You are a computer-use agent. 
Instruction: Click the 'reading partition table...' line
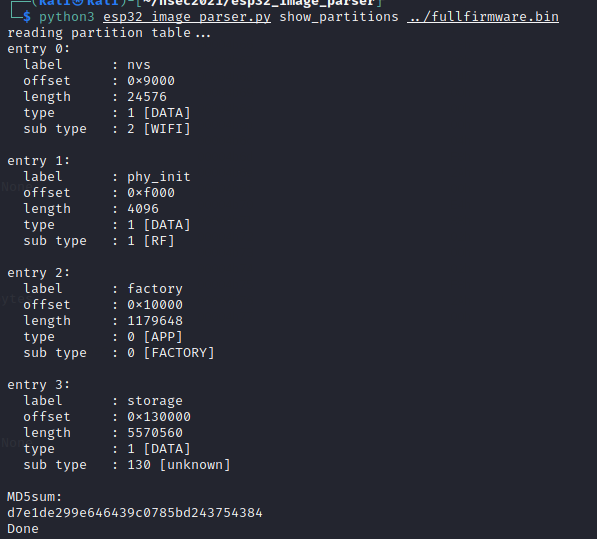pos(109,33)
